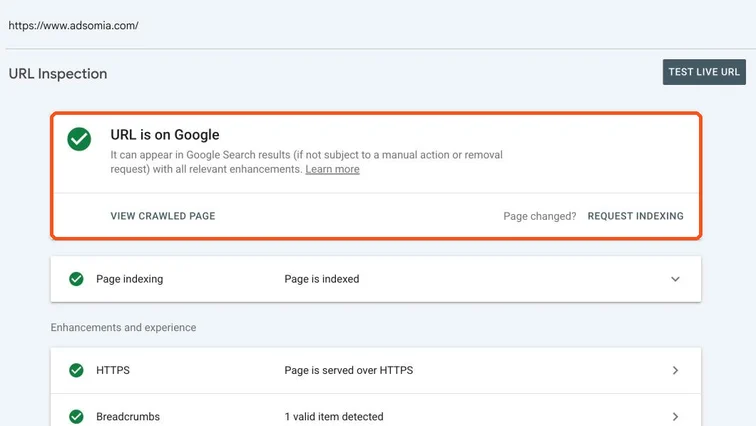Image resolution: width=756 pixels, height=426 pixels.
Task: Open the Learn more link
Action: [x=332, y=169]
